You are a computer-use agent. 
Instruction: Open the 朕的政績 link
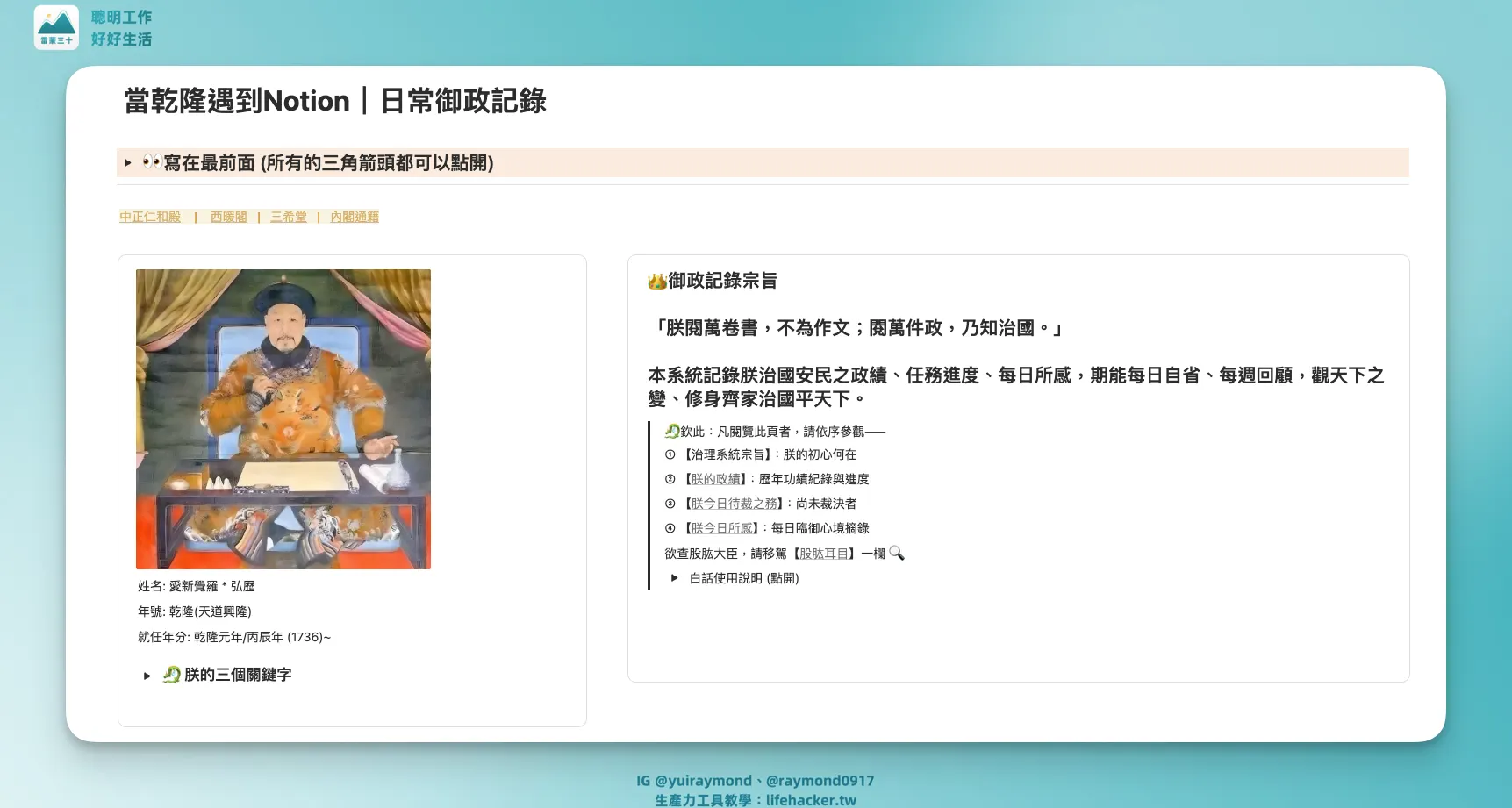[x=715, y=479]
